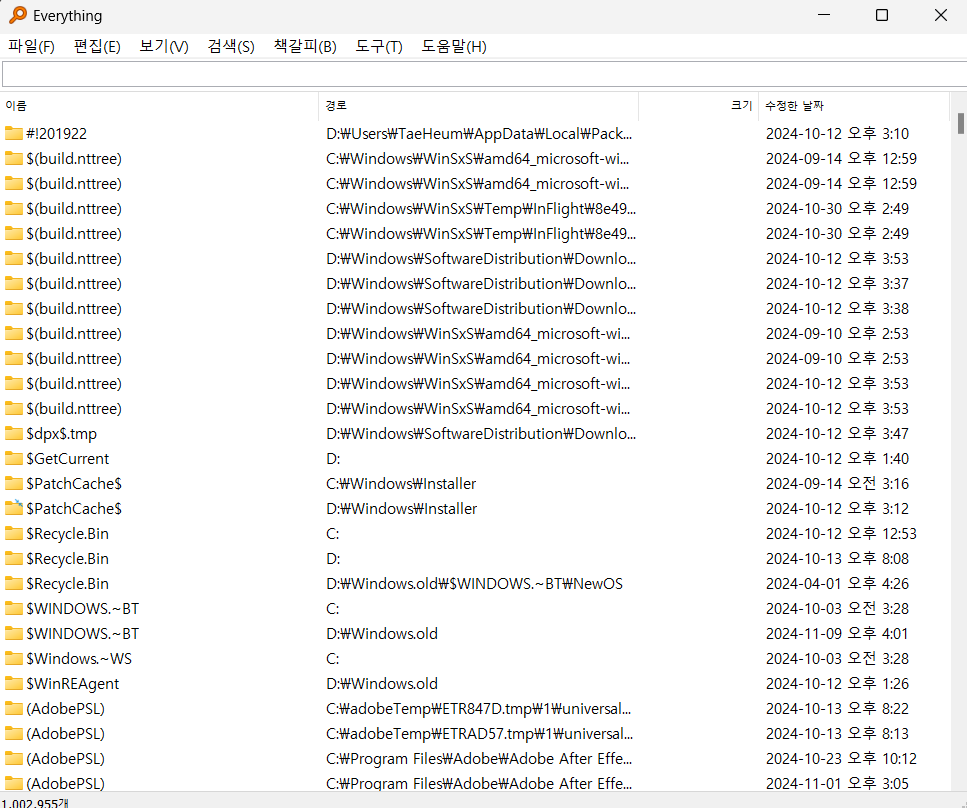Click folder icon of $WinREAgent
Screen dimensions: 967x808
(x=14, y=683)
